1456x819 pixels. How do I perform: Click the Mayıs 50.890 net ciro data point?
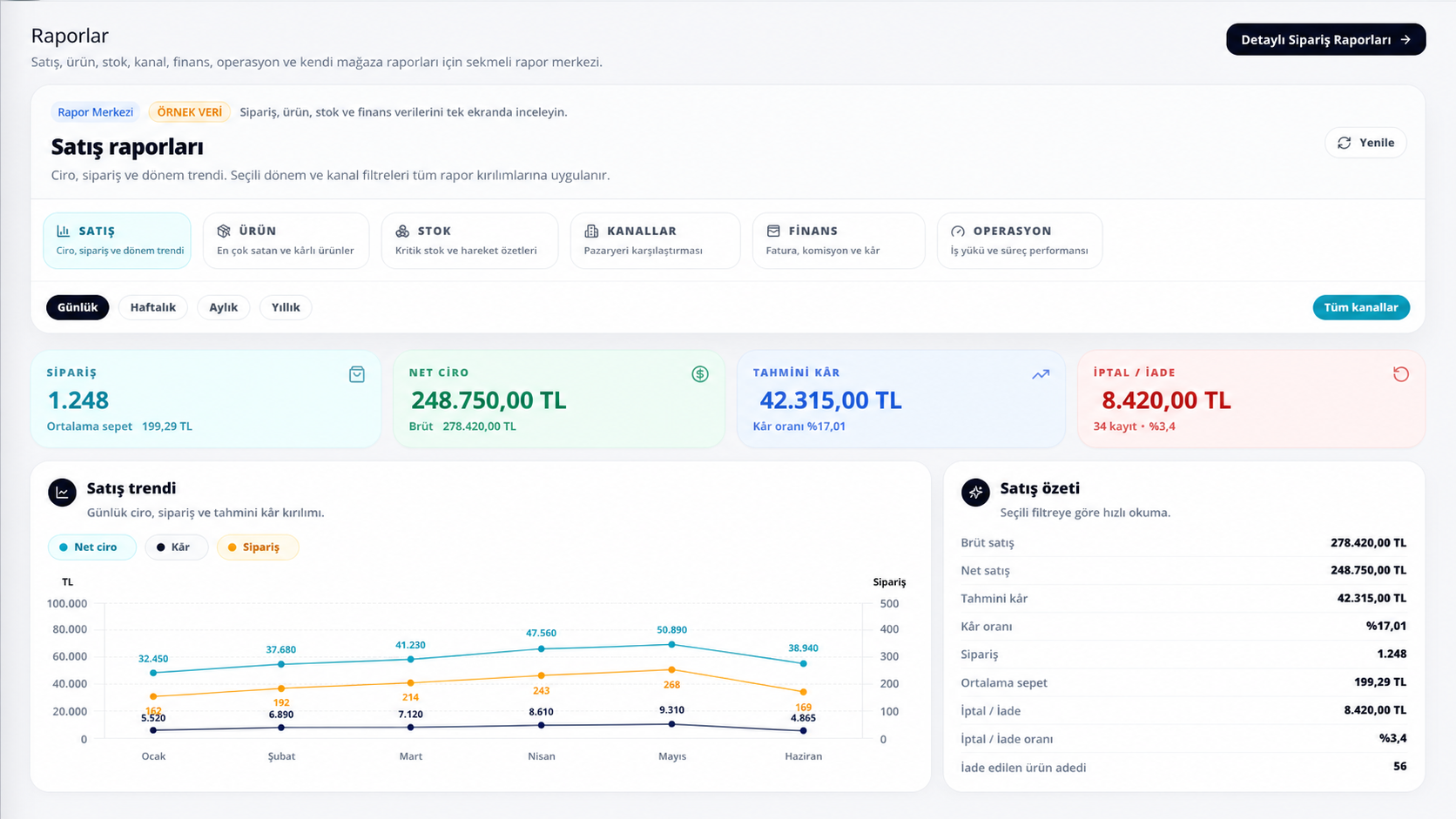pos(671,644)
